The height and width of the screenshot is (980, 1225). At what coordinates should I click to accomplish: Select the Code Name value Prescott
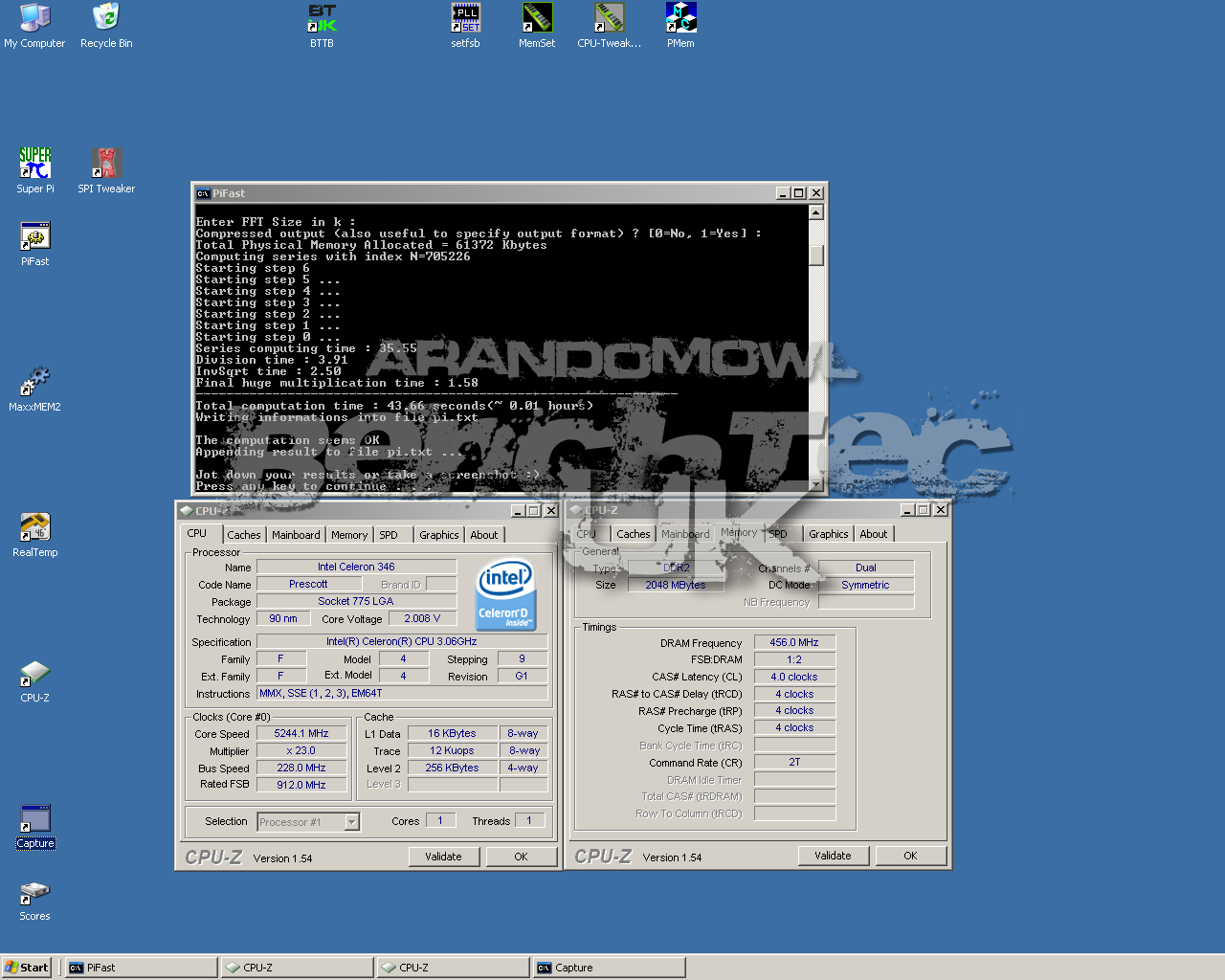(308, 584)
